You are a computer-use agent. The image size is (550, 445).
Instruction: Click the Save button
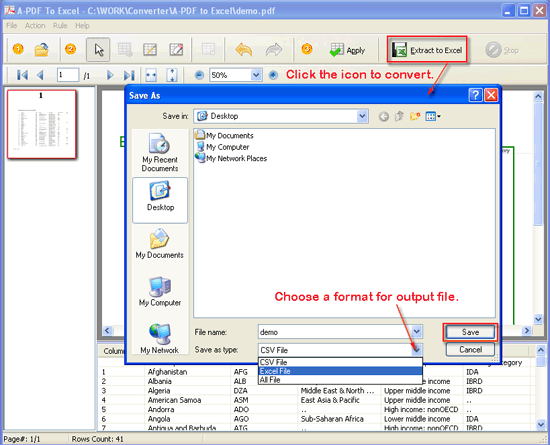(x=470, y=332)
